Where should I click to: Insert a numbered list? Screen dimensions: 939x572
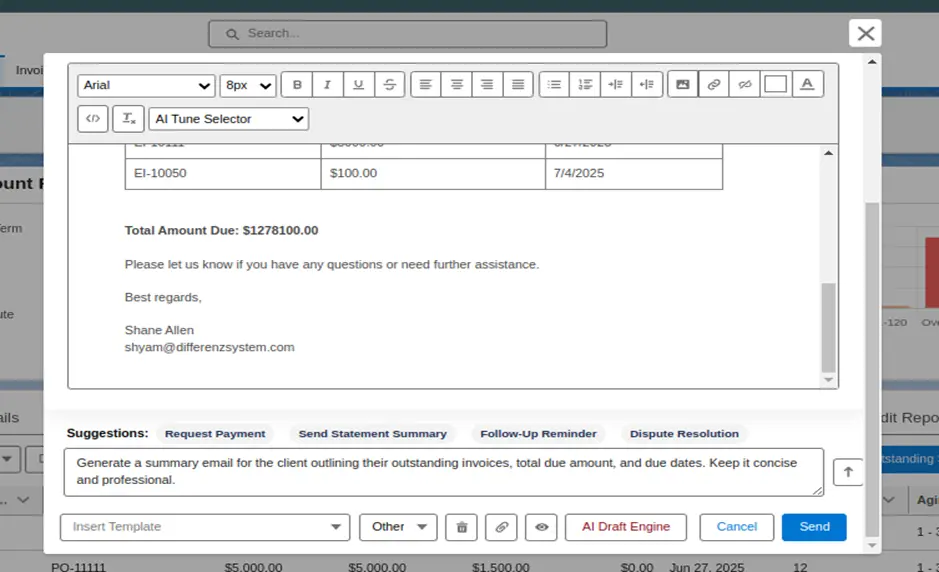pyautogui.click(x=585, y=84)
